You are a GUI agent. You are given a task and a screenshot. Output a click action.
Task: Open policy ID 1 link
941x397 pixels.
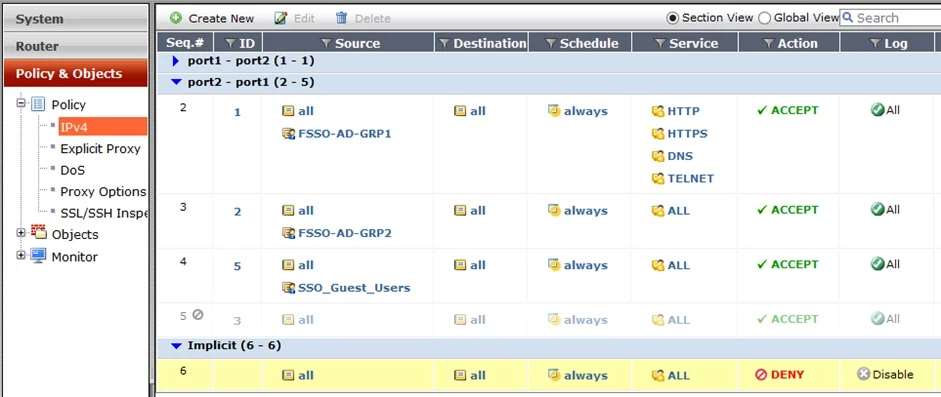click(238, 112)
